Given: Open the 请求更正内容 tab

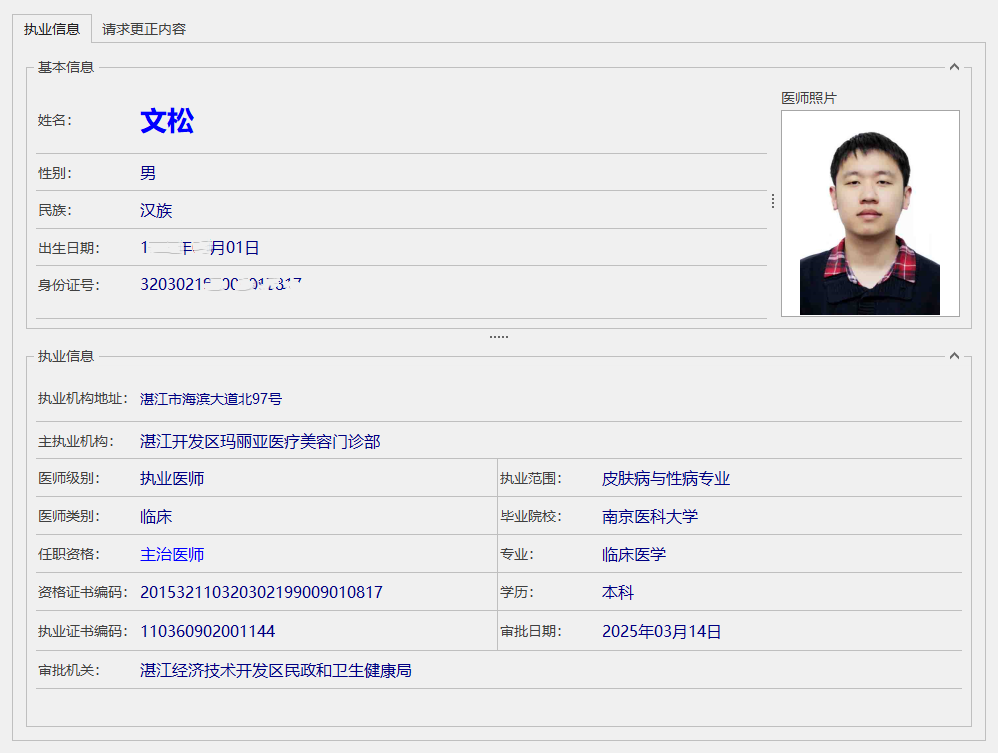Looking at the screenshot, I should (x=144, y=29).
